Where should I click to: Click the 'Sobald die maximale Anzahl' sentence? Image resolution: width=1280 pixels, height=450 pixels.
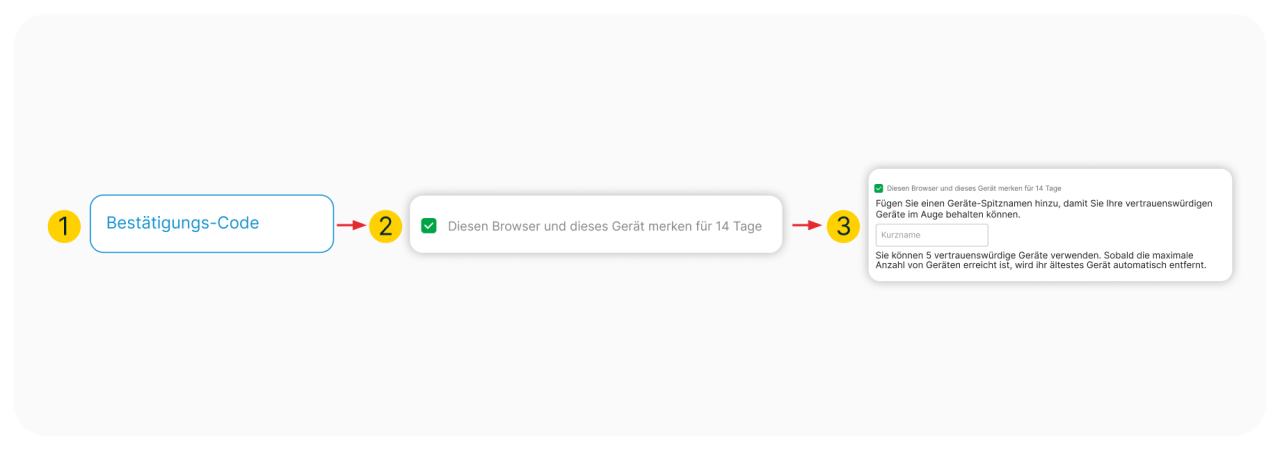tap(1040, 260)
